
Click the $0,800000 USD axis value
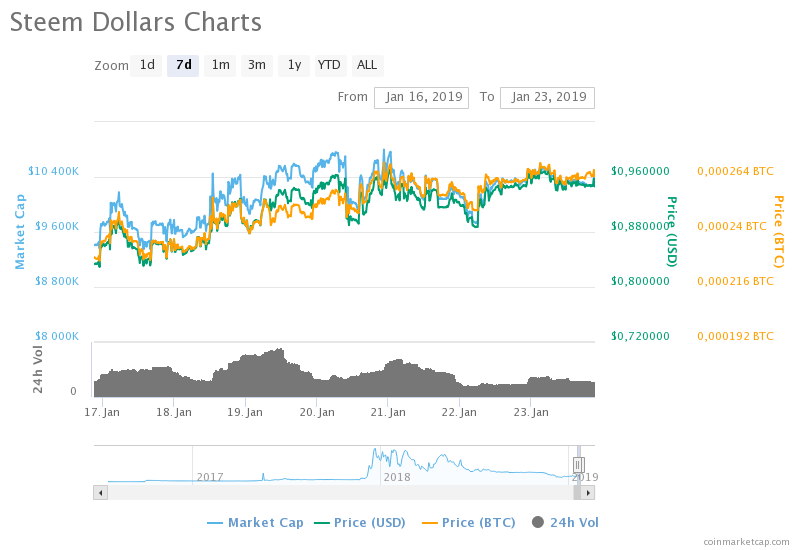[x=640, y=281]
